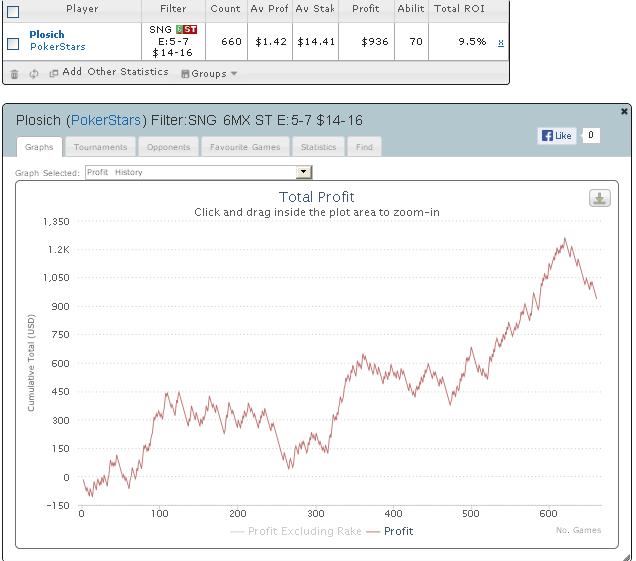This screenshot has height=561, width=636.
Task: Click the panel resize grip corner
Action: [627, 556]
